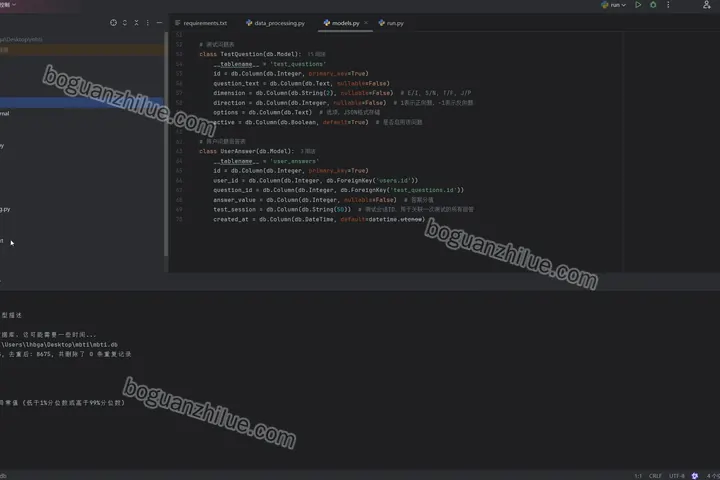Hide the project tool window with minus icon

[x=159, y=23]
